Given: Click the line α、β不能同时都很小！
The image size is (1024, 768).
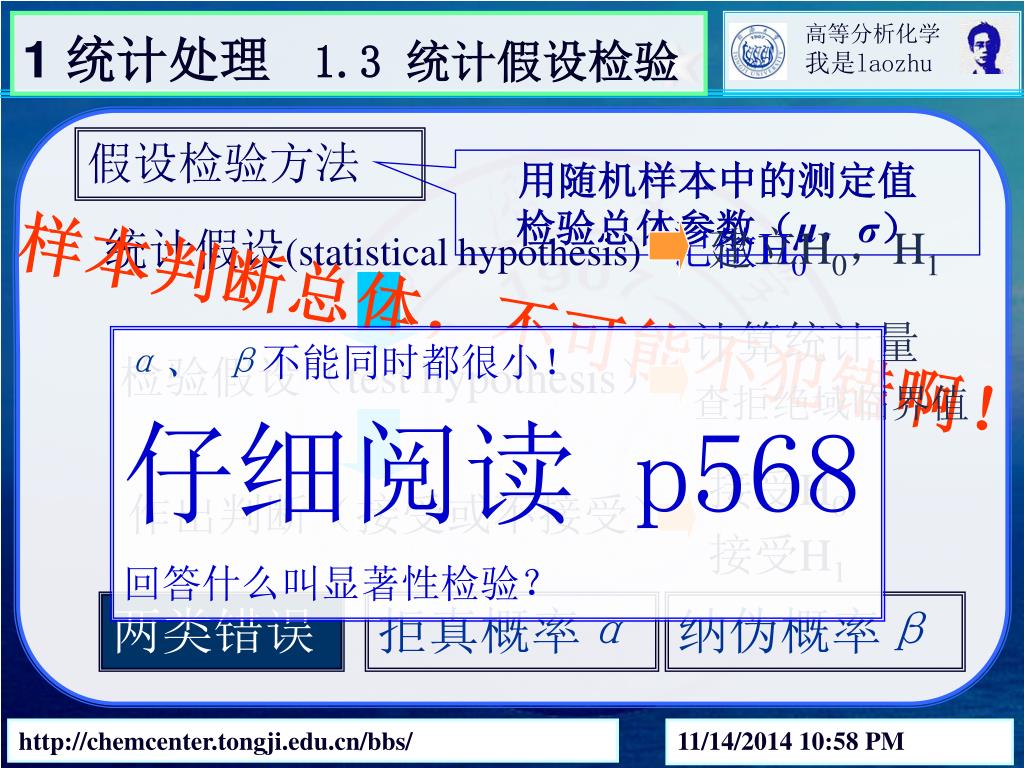Looking at the screenshot, I should (x=347, y=362).
